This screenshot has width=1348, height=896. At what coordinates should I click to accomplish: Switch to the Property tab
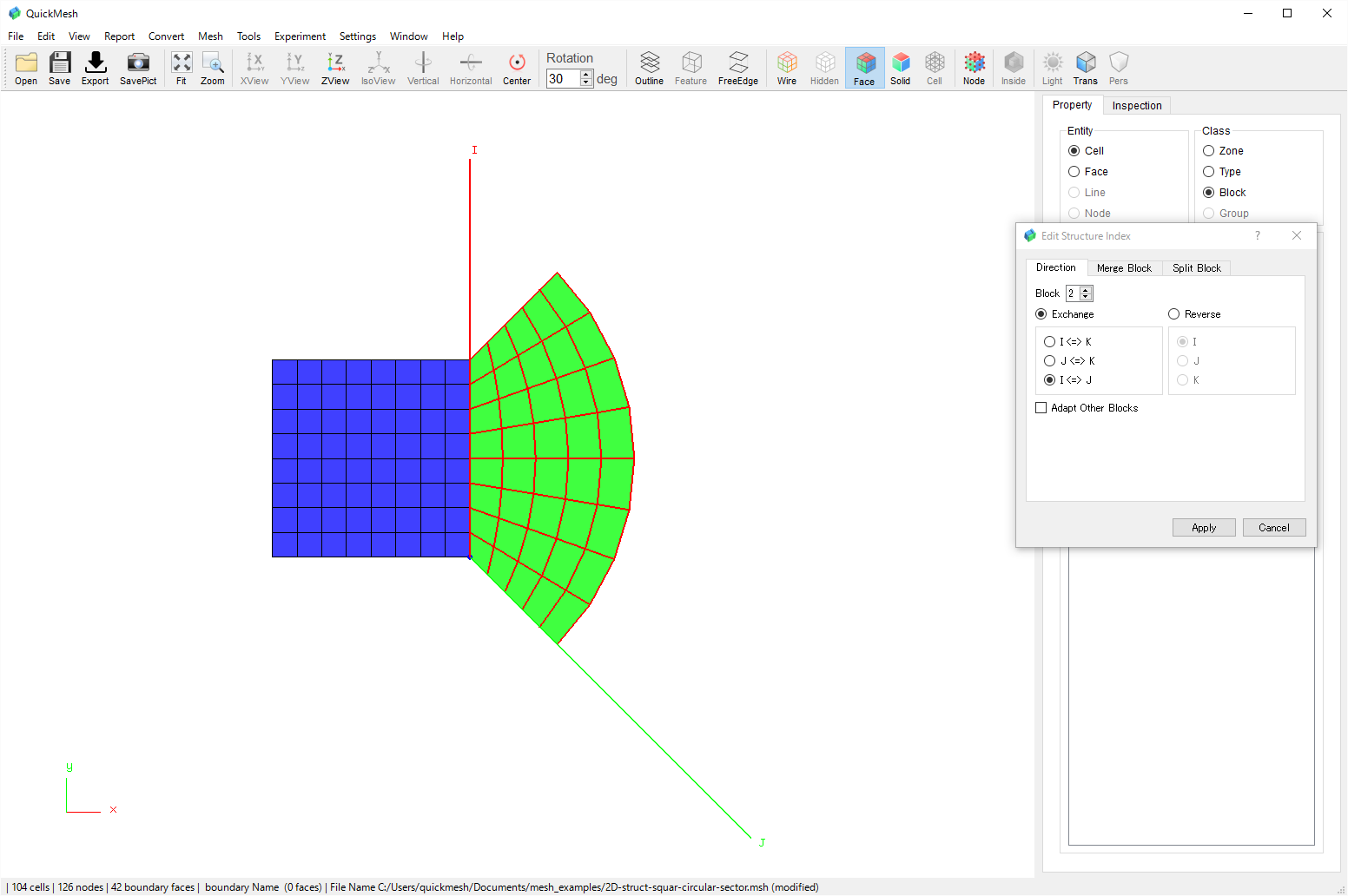pos(1072,105)
